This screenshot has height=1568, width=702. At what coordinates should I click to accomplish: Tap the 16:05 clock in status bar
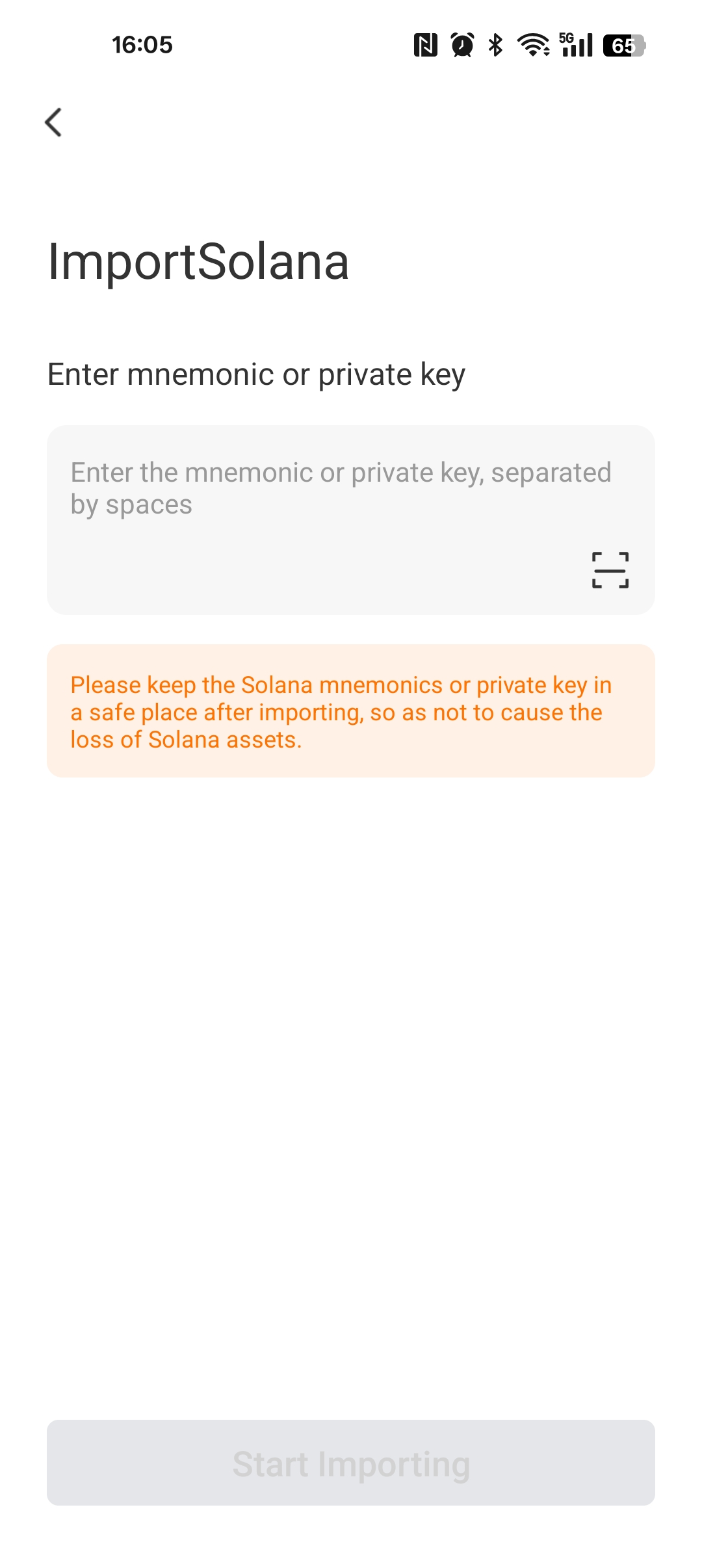click(142, 45)
